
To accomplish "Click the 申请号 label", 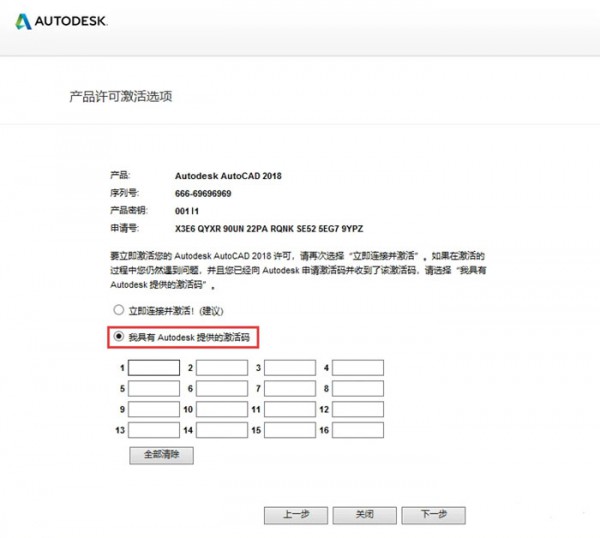I will click(x=124, y=228).
